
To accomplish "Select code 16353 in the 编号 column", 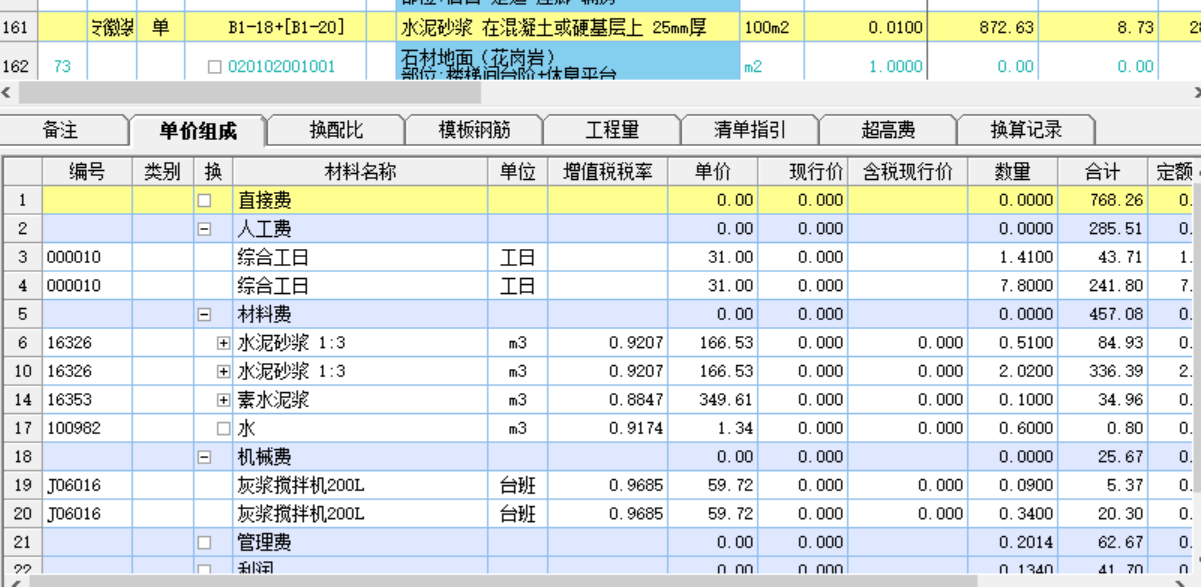I will click(87, 400).
